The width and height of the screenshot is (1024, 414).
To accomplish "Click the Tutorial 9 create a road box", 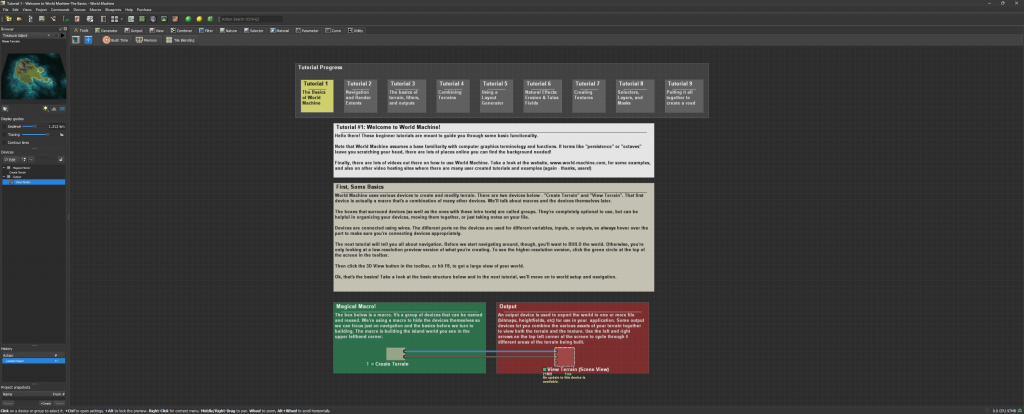I will click(684, 96).
